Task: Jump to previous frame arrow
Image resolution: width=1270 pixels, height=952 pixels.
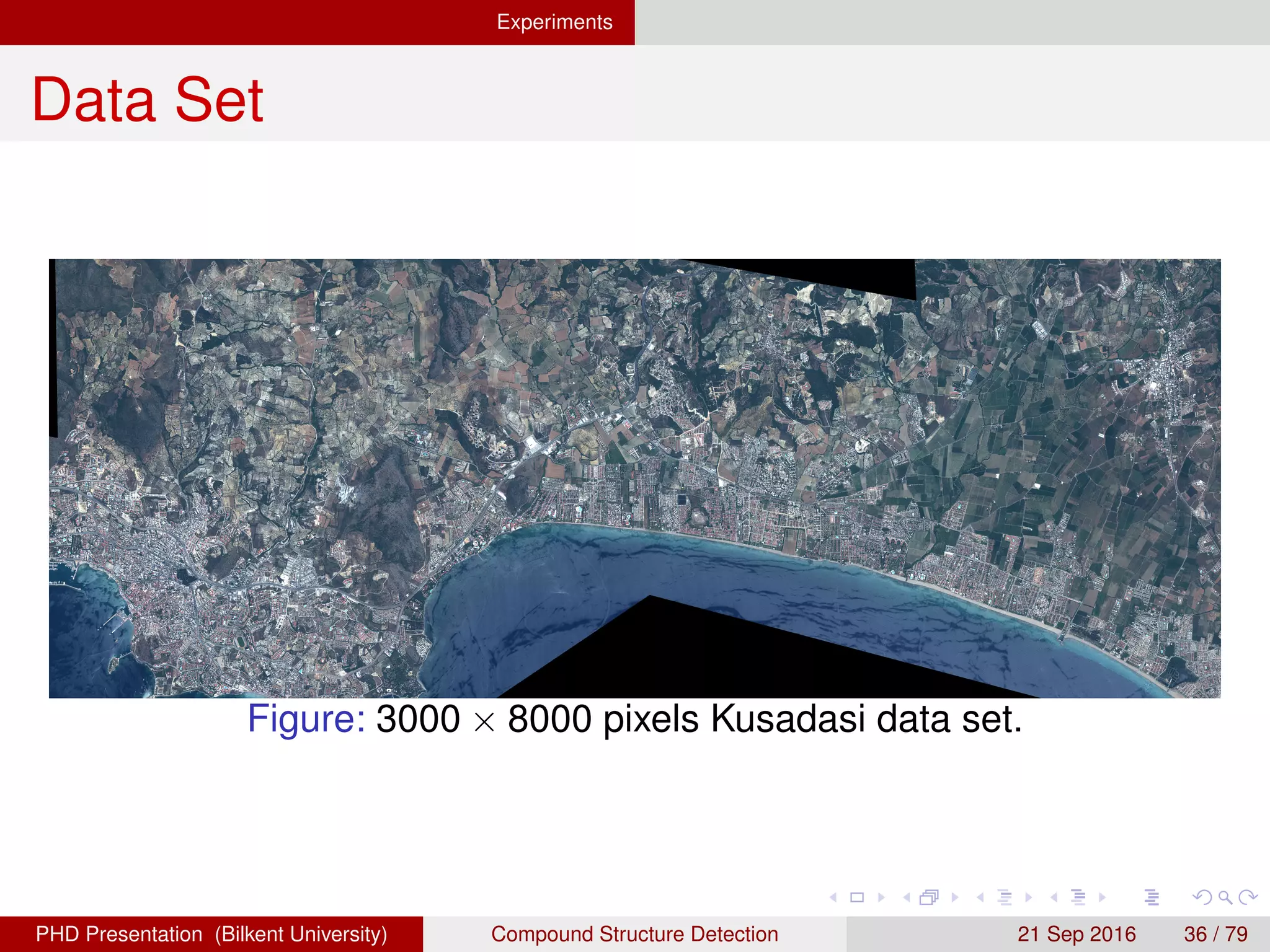Action: [x=907, y=897]
